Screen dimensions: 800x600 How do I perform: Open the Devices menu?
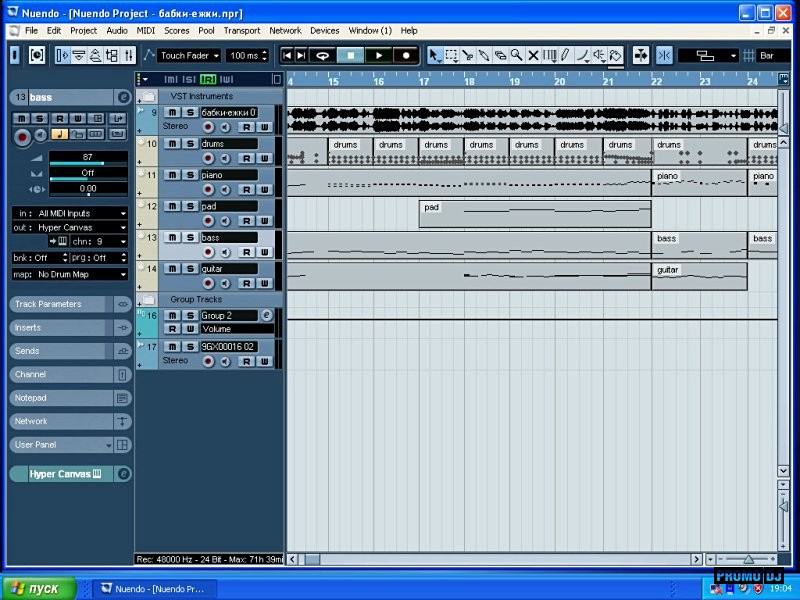324,31
